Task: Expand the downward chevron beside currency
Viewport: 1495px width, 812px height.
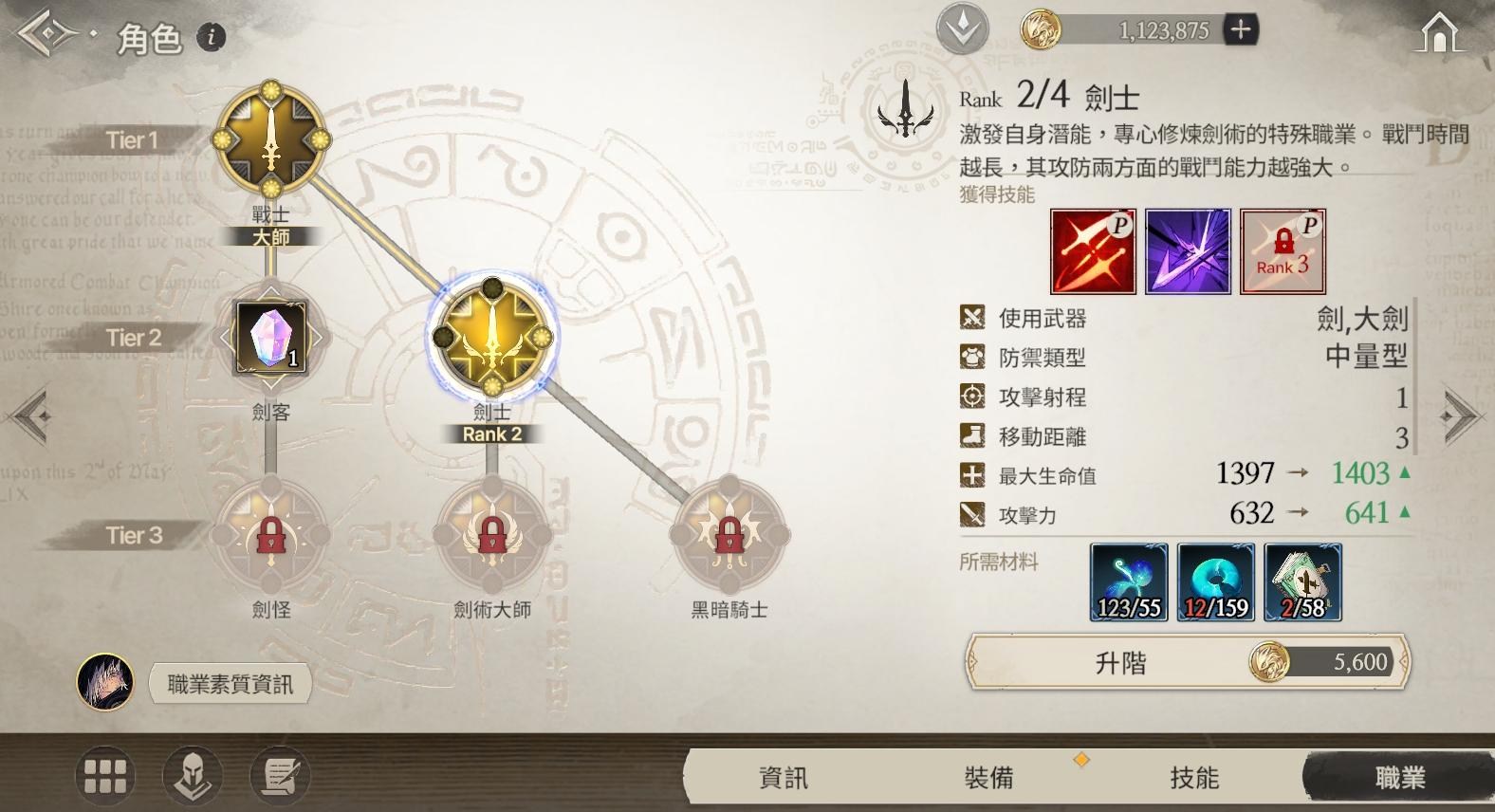Action: [x=963, y=29]
